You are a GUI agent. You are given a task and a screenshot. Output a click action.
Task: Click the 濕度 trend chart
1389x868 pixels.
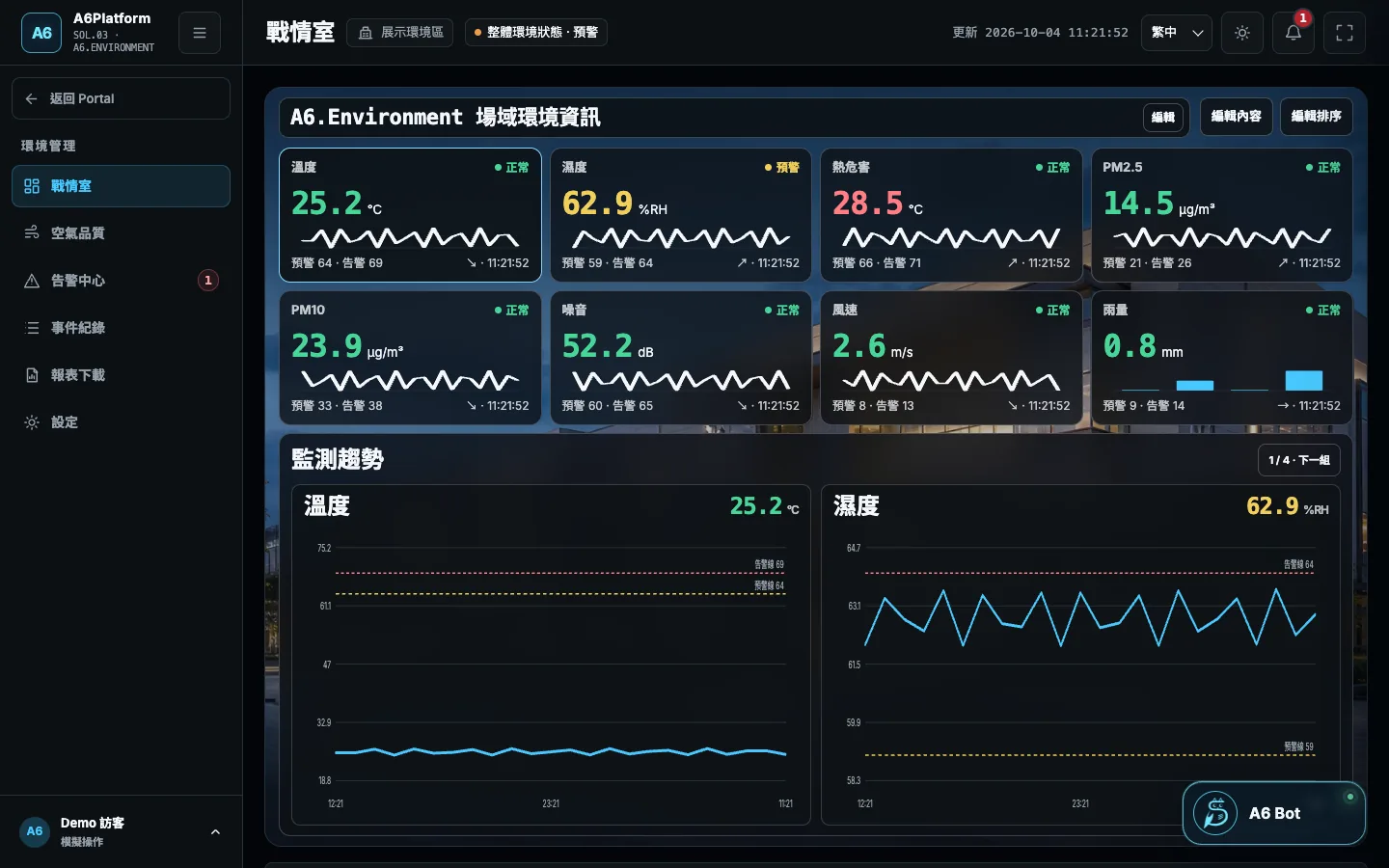click(x=1080, y=655)
